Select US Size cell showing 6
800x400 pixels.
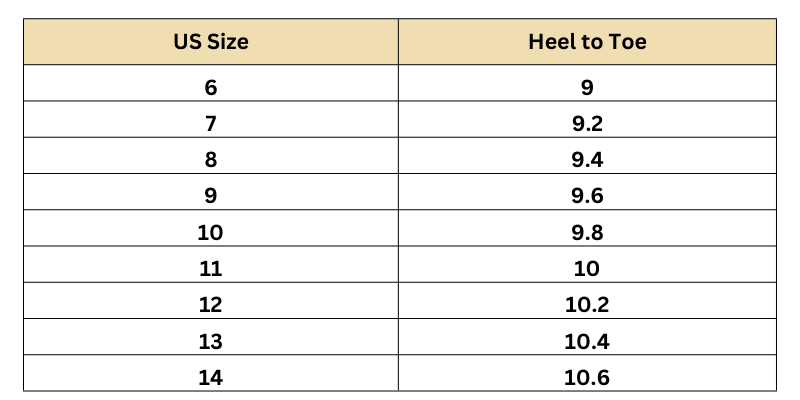coord(210,87)
